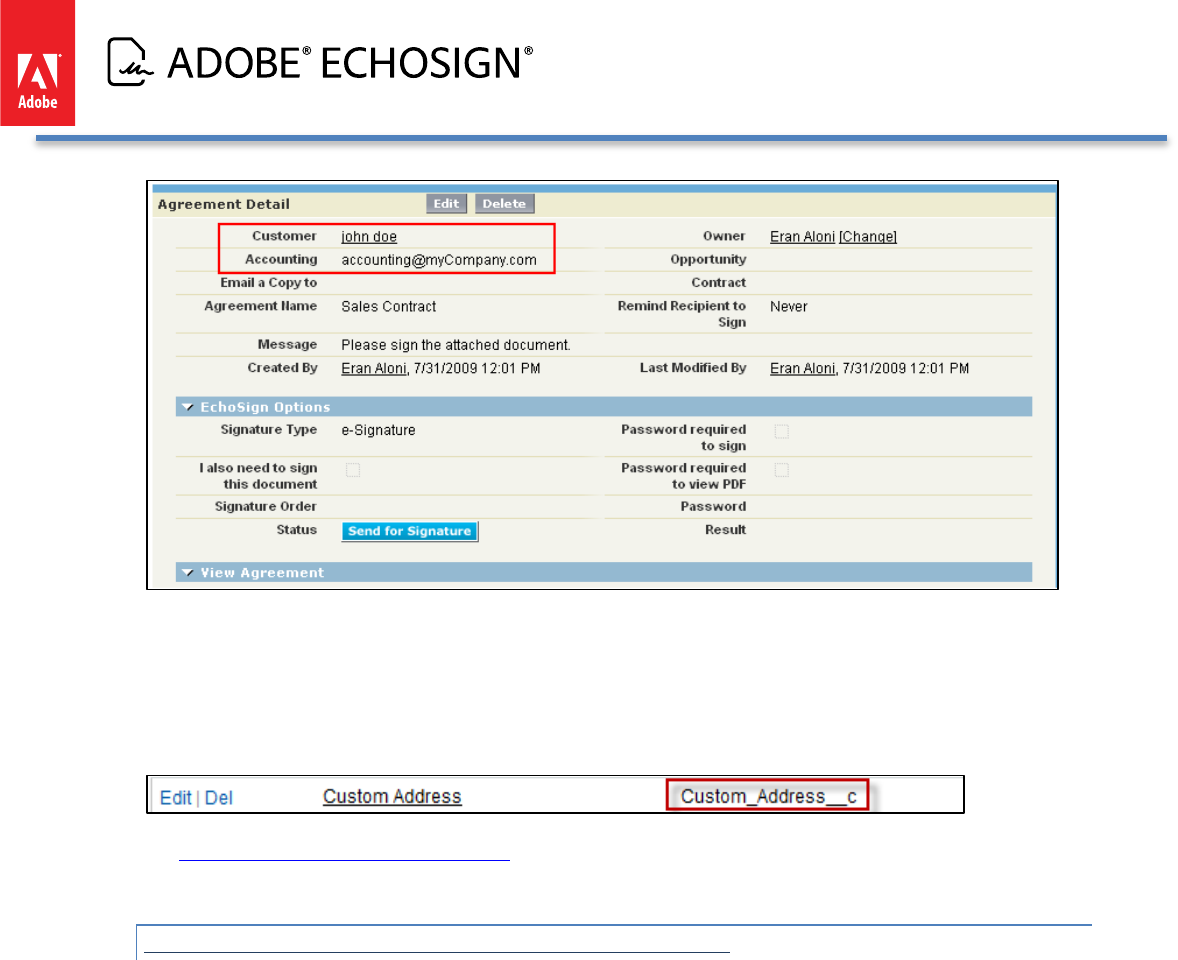Click the Opportunity field label
This screenshot has width=1178, height=960.
click(708, 259)
